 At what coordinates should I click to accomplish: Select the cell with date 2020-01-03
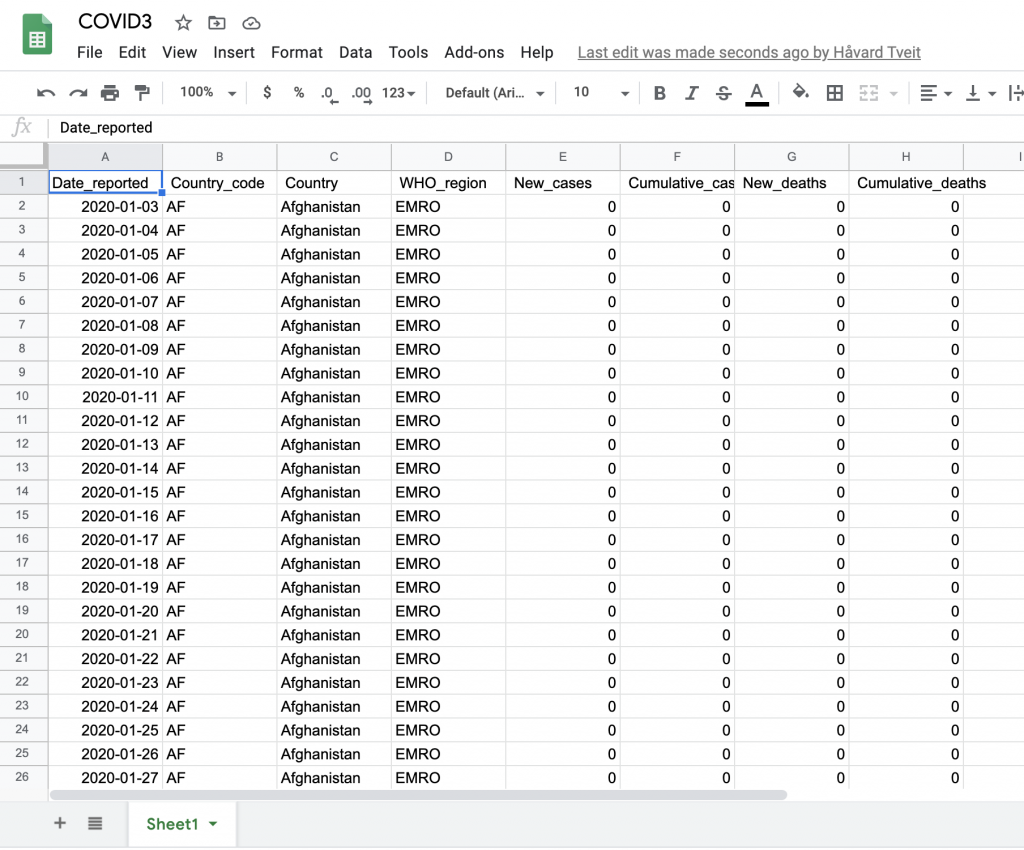coord(105,207)
